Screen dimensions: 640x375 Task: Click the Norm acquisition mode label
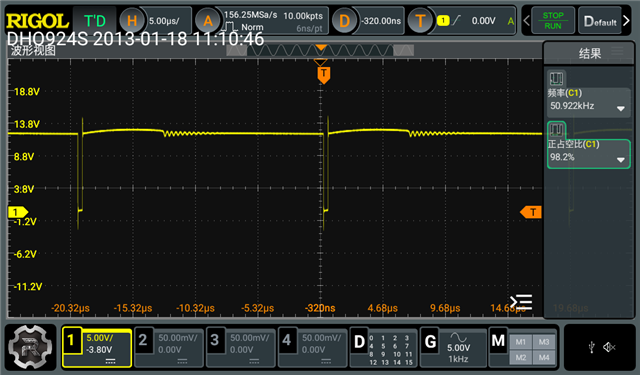pyautogui.click(x=252, y=27)
